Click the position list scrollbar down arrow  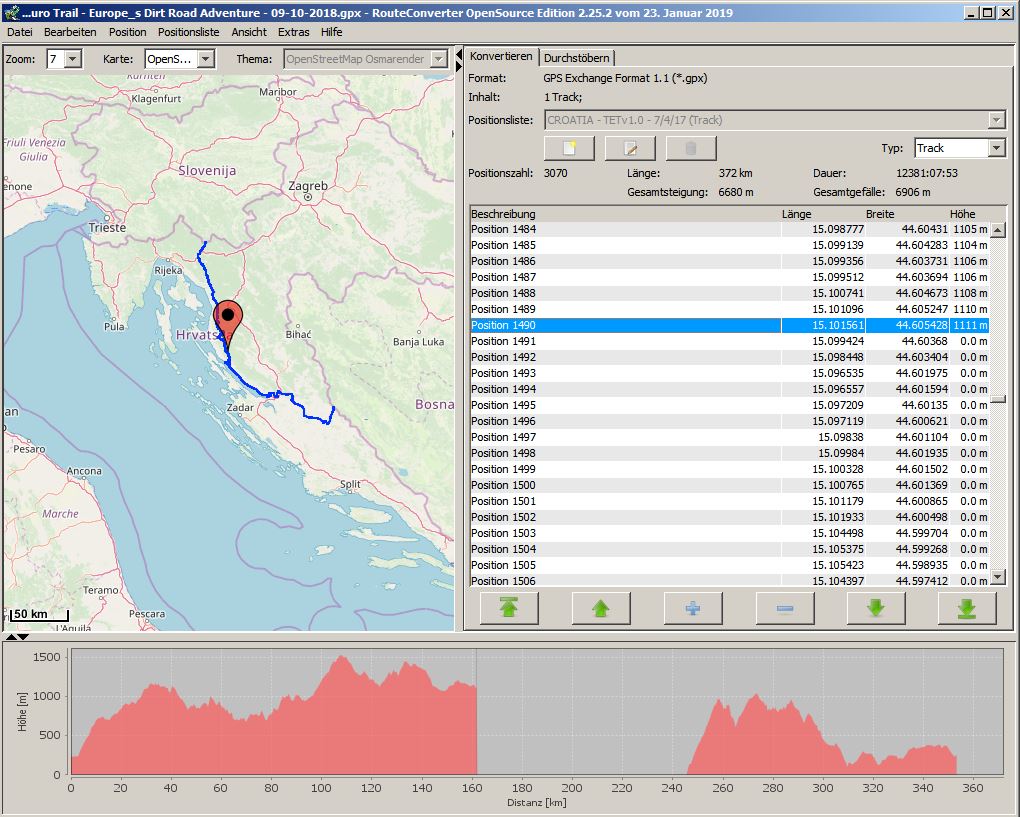click(x=997, y=577)
